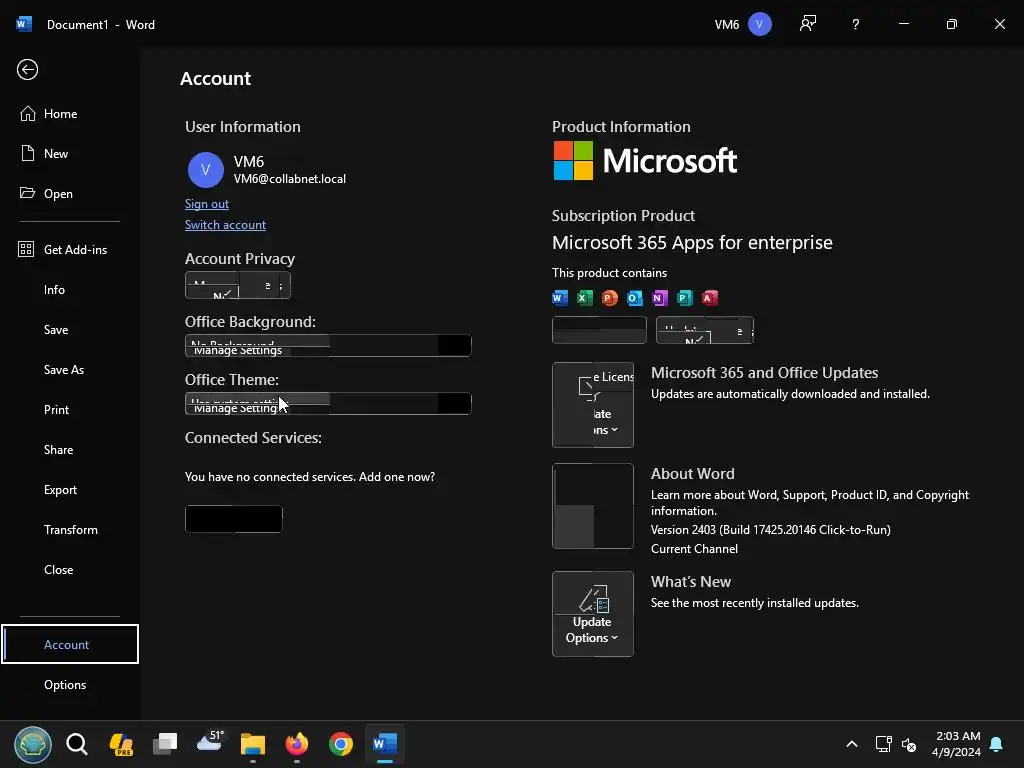Click the user avatar beside VM6@collabnet.local
The image size is (1024, 768).
(206, 170)
